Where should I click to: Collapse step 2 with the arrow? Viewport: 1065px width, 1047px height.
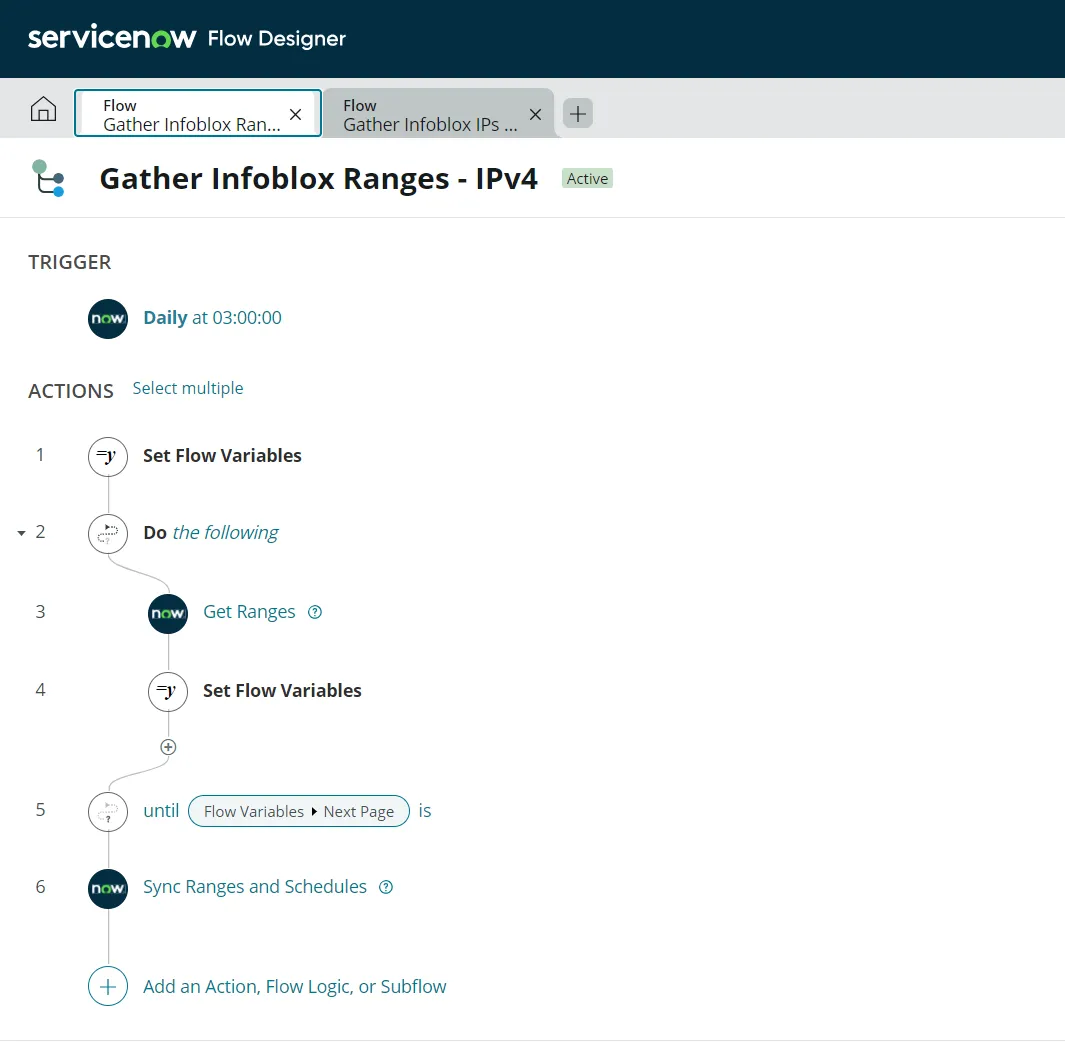point(22,533)
